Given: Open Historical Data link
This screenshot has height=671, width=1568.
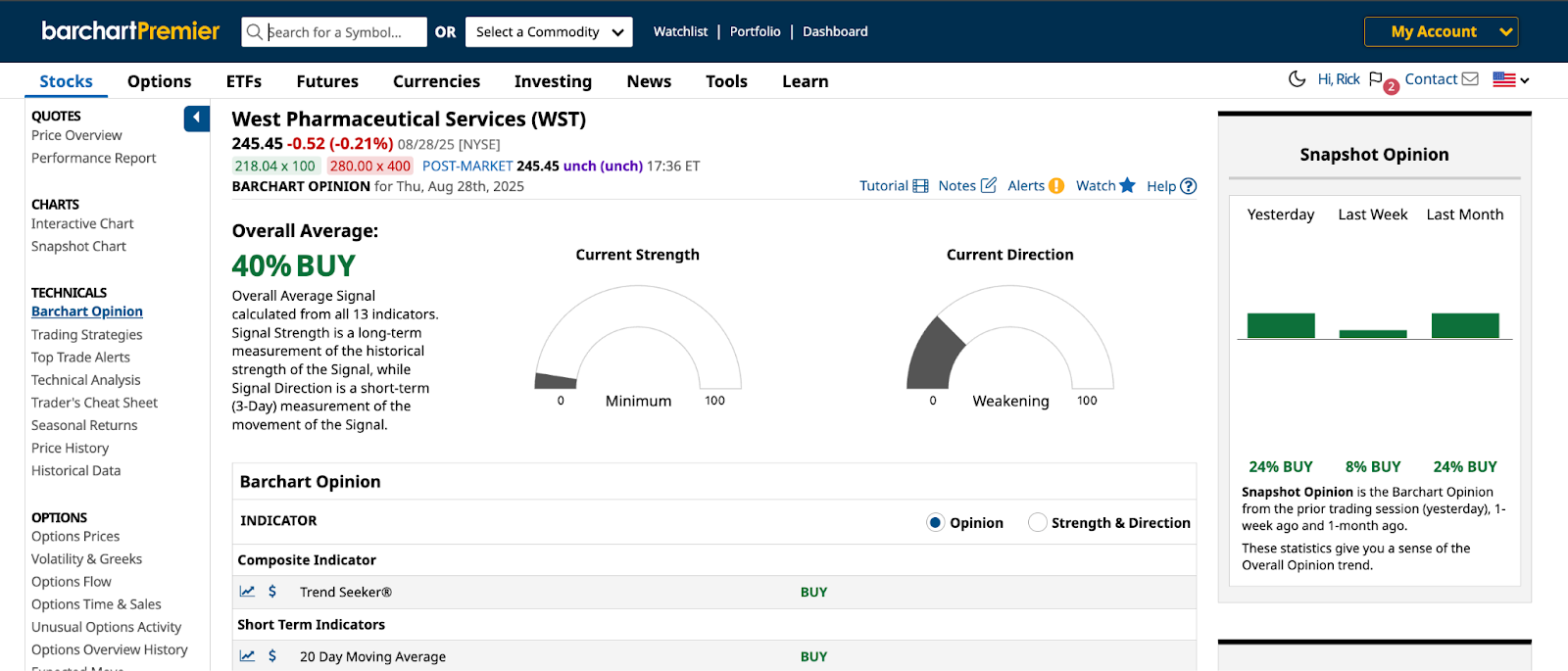Looking at the screenshot, I should point(75,470).
